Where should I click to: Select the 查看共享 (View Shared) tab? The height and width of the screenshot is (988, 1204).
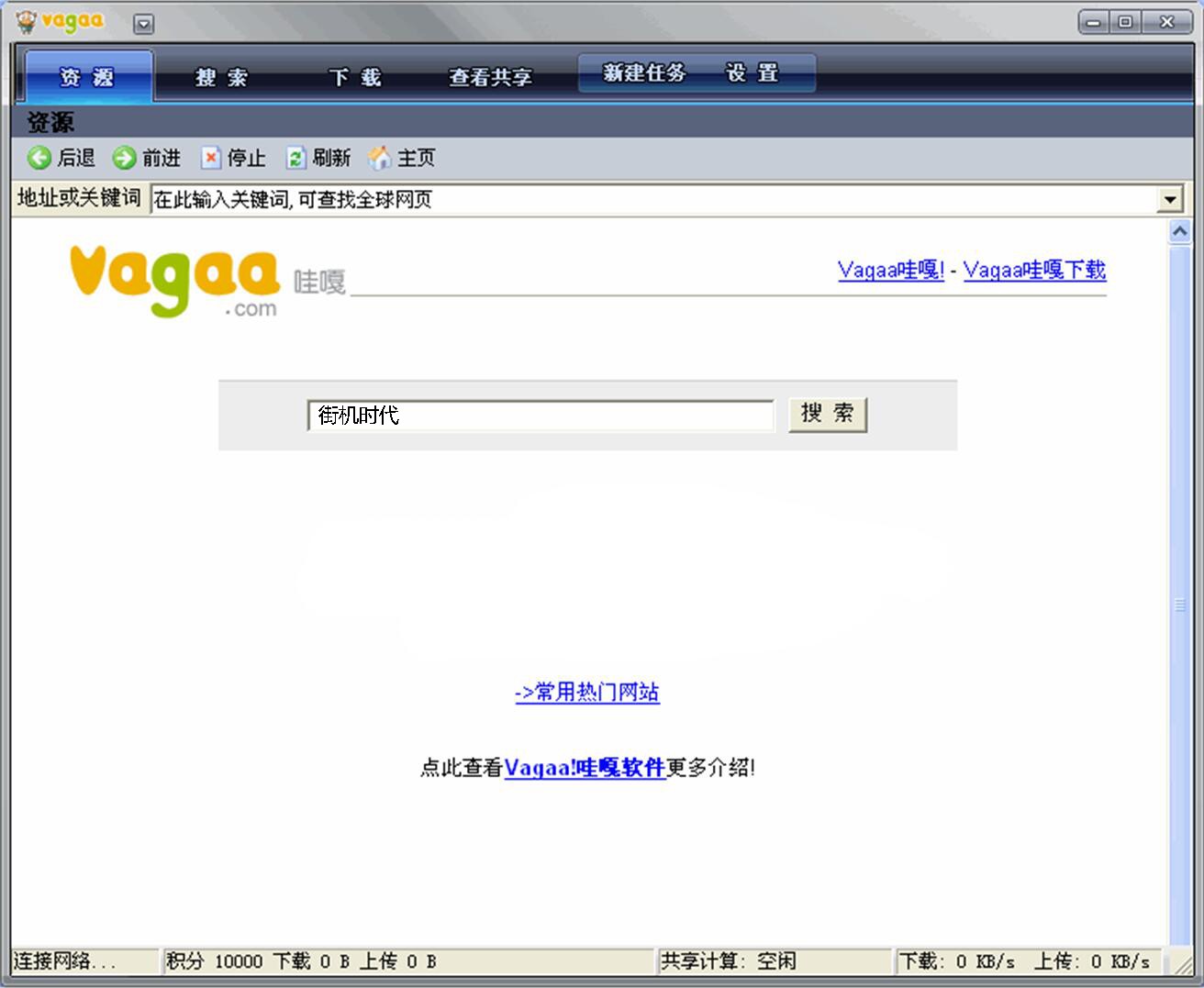[490, 77]
